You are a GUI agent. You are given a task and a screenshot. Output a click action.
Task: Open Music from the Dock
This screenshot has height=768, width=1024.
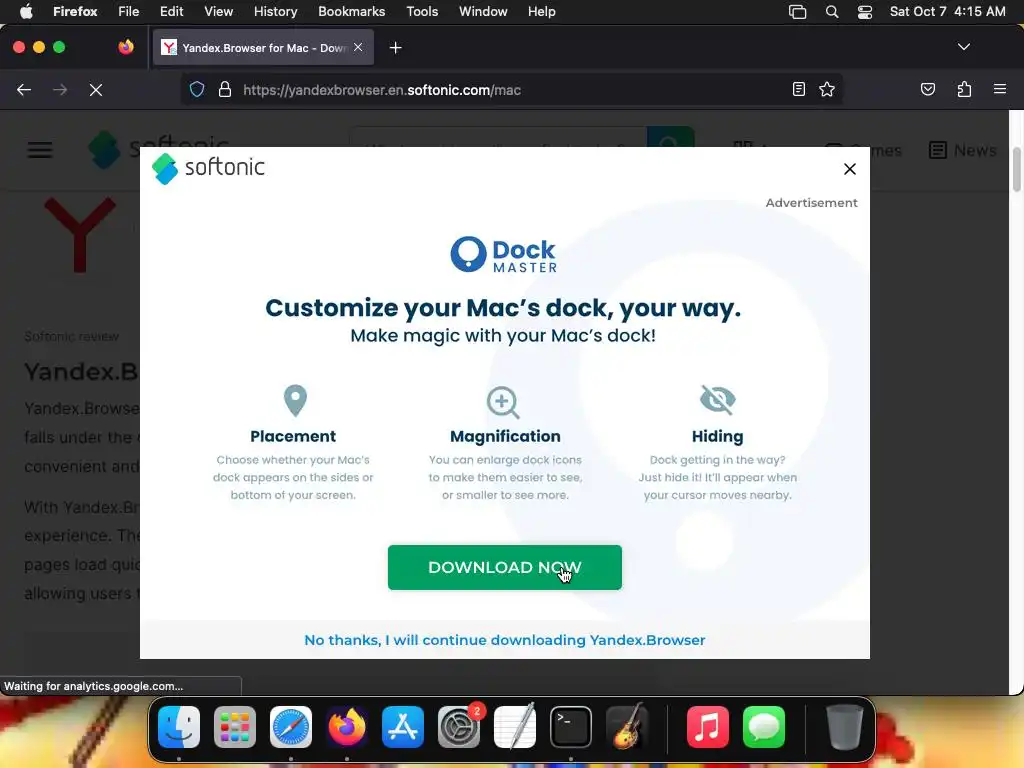[708, 726]
